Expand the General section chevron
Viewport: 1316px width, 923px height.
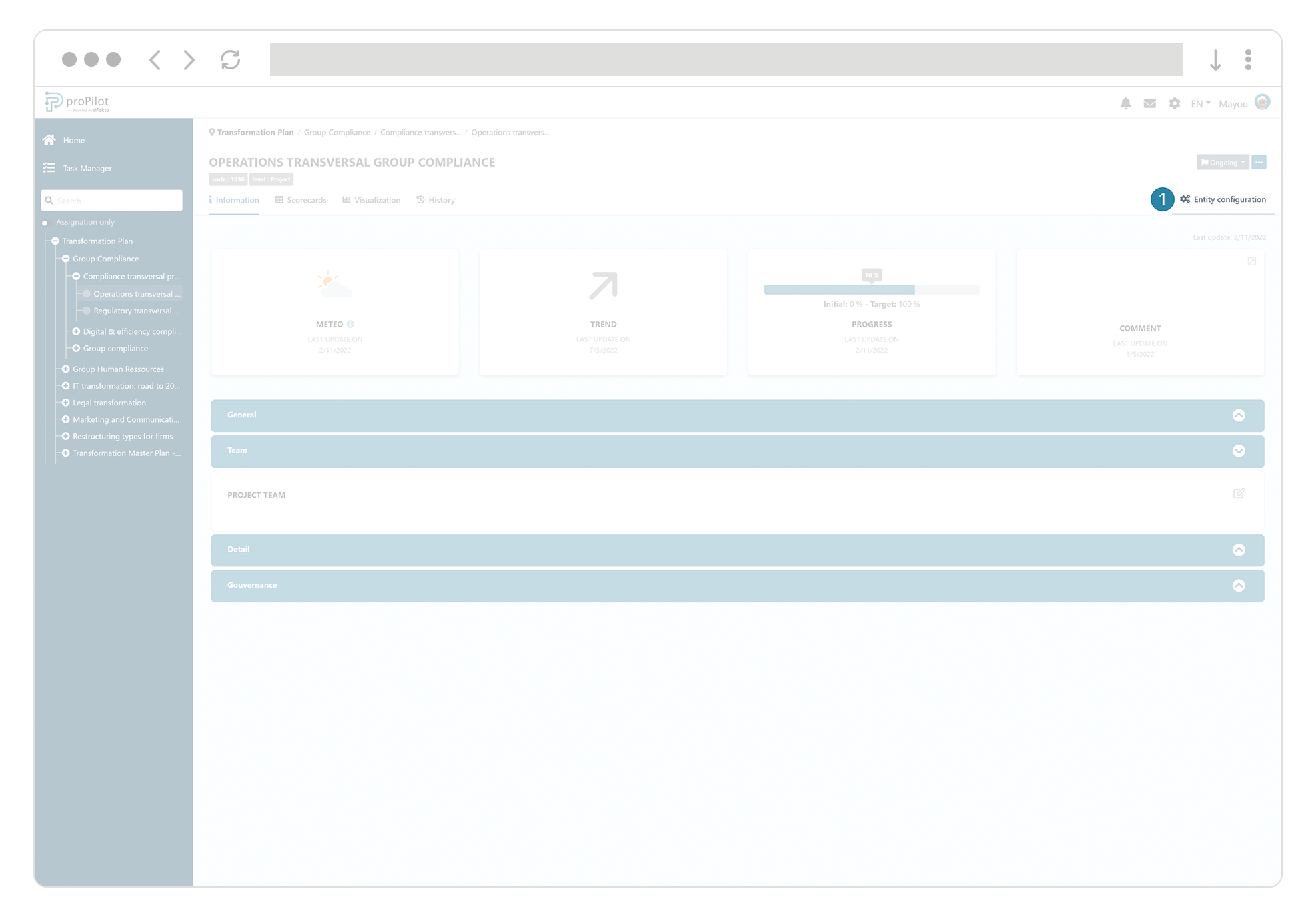1239,415
